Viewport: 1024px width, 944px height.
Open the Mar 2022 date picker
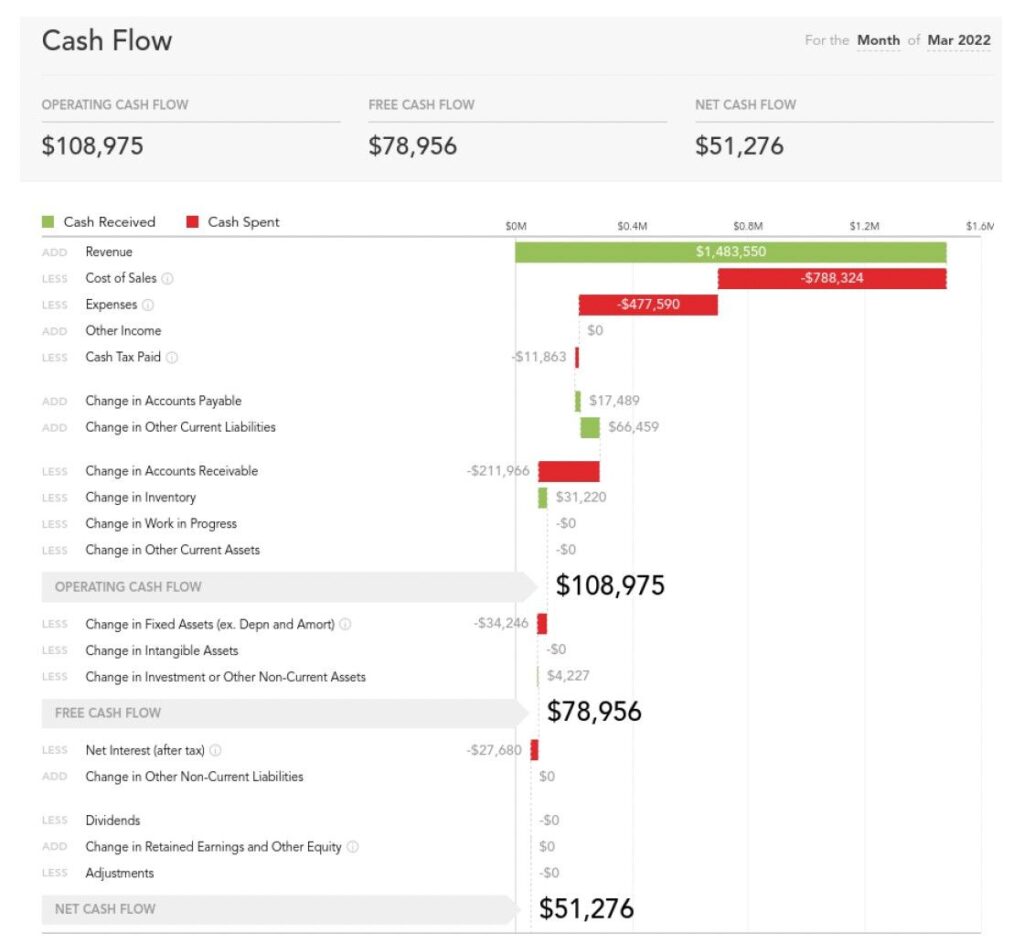click(958, 40)
